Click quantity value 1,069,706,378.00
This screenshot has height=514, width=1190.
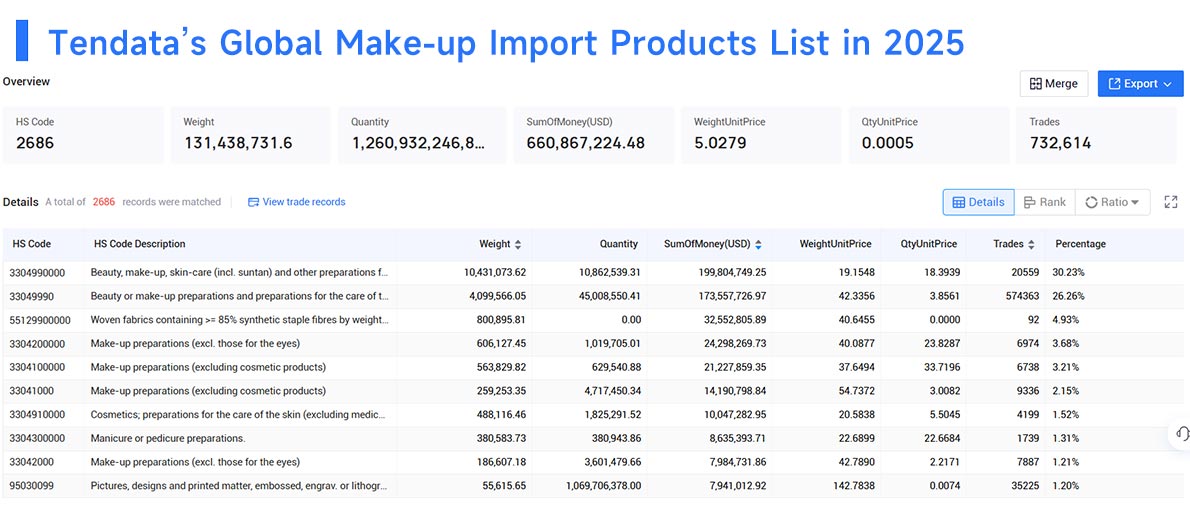pos(603,486)
